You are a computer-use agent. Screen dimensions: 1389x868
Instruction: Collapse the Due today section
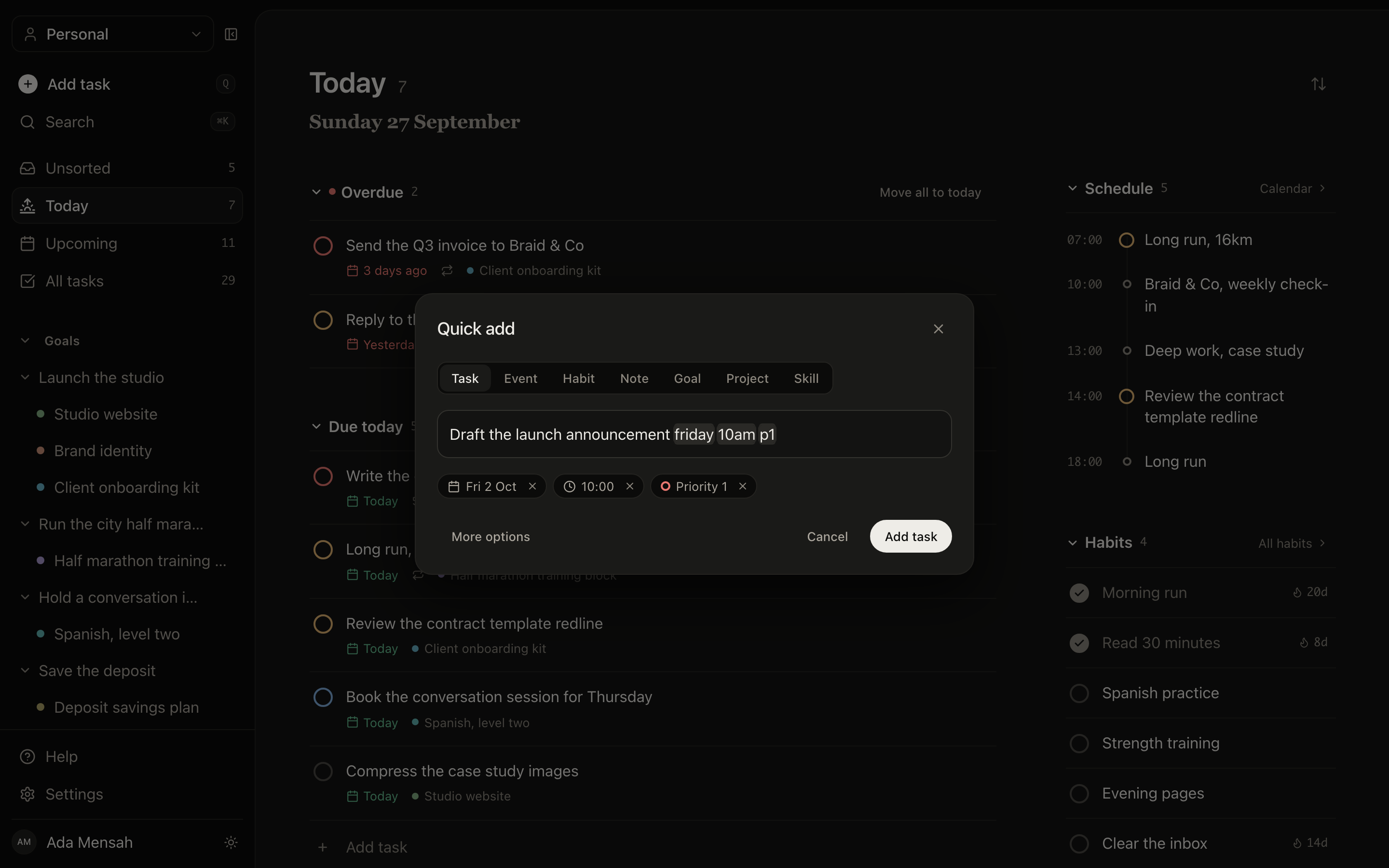(x=316, y=427)
